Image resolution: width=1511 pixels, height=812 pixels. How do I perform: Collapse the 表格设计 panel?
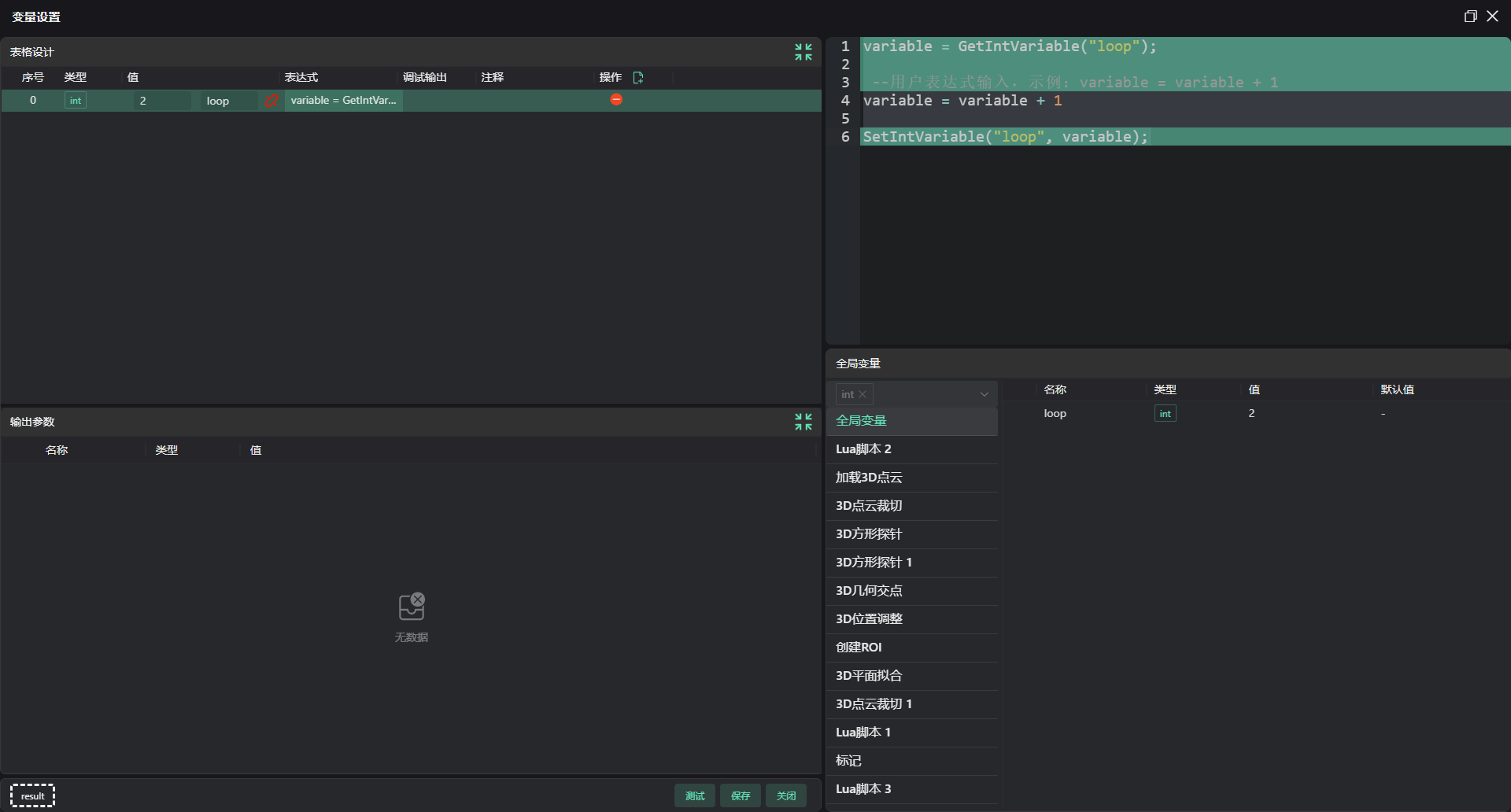(803, 52)
